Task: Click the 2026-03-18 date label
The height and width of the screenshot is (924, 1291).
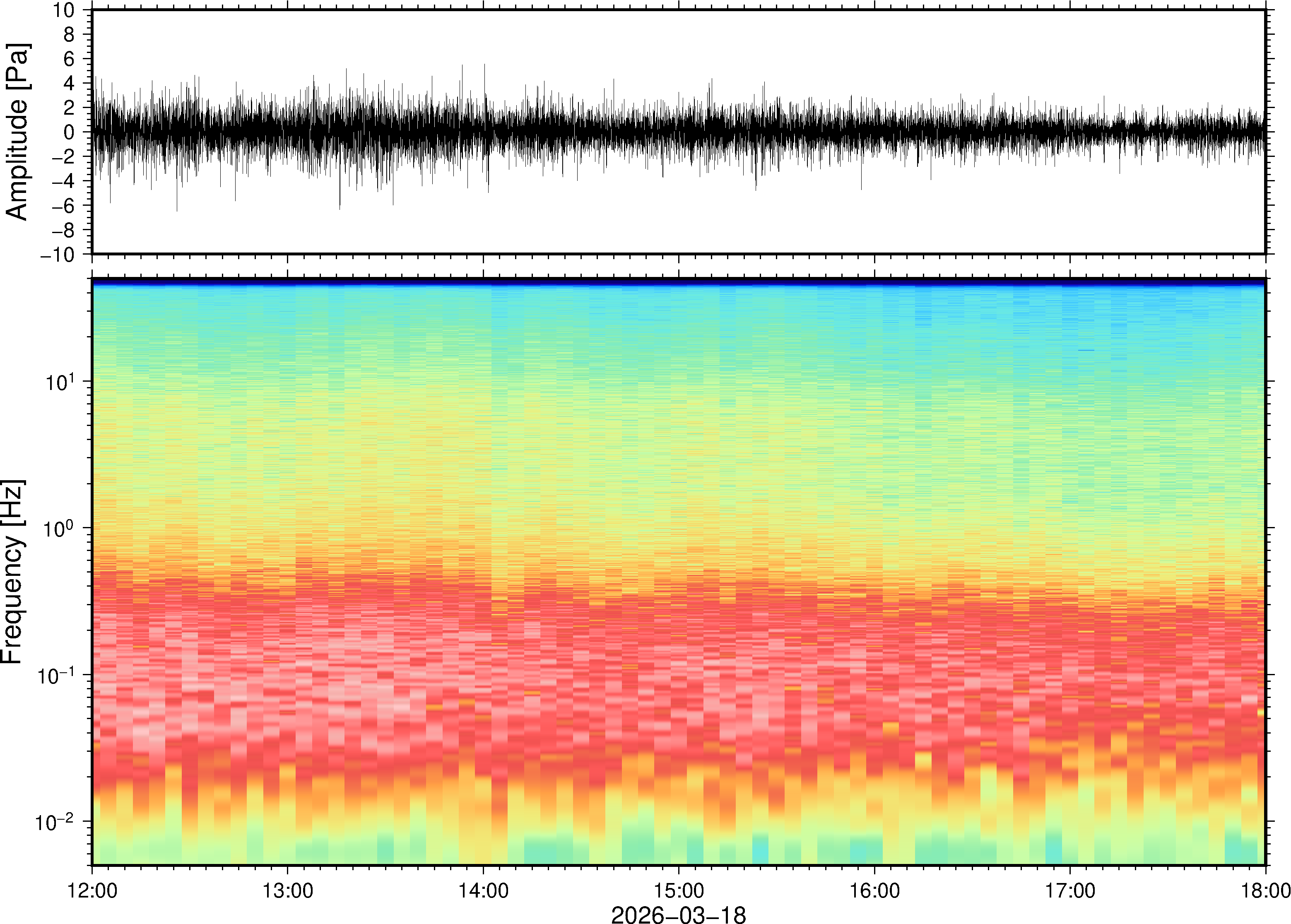Action: point(678,914)
